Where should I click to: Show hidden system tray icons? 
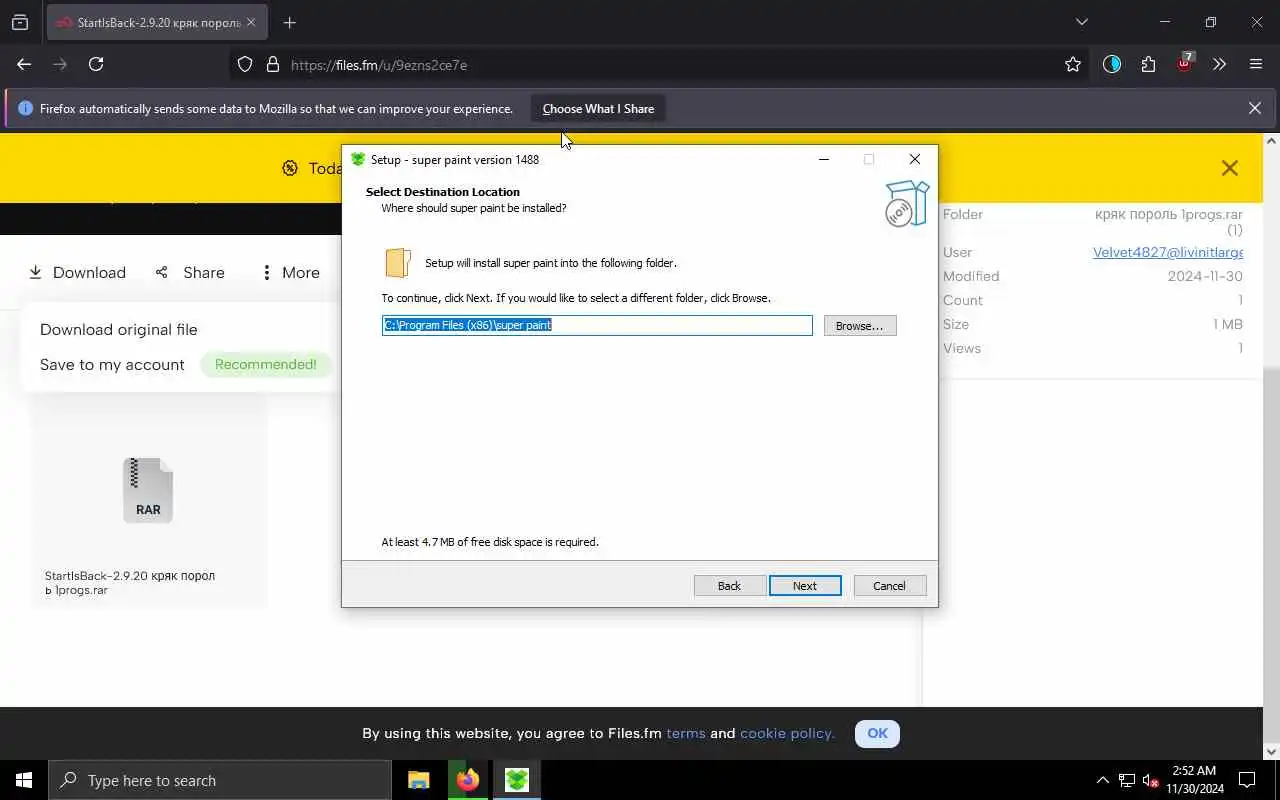coord(1102,780)
